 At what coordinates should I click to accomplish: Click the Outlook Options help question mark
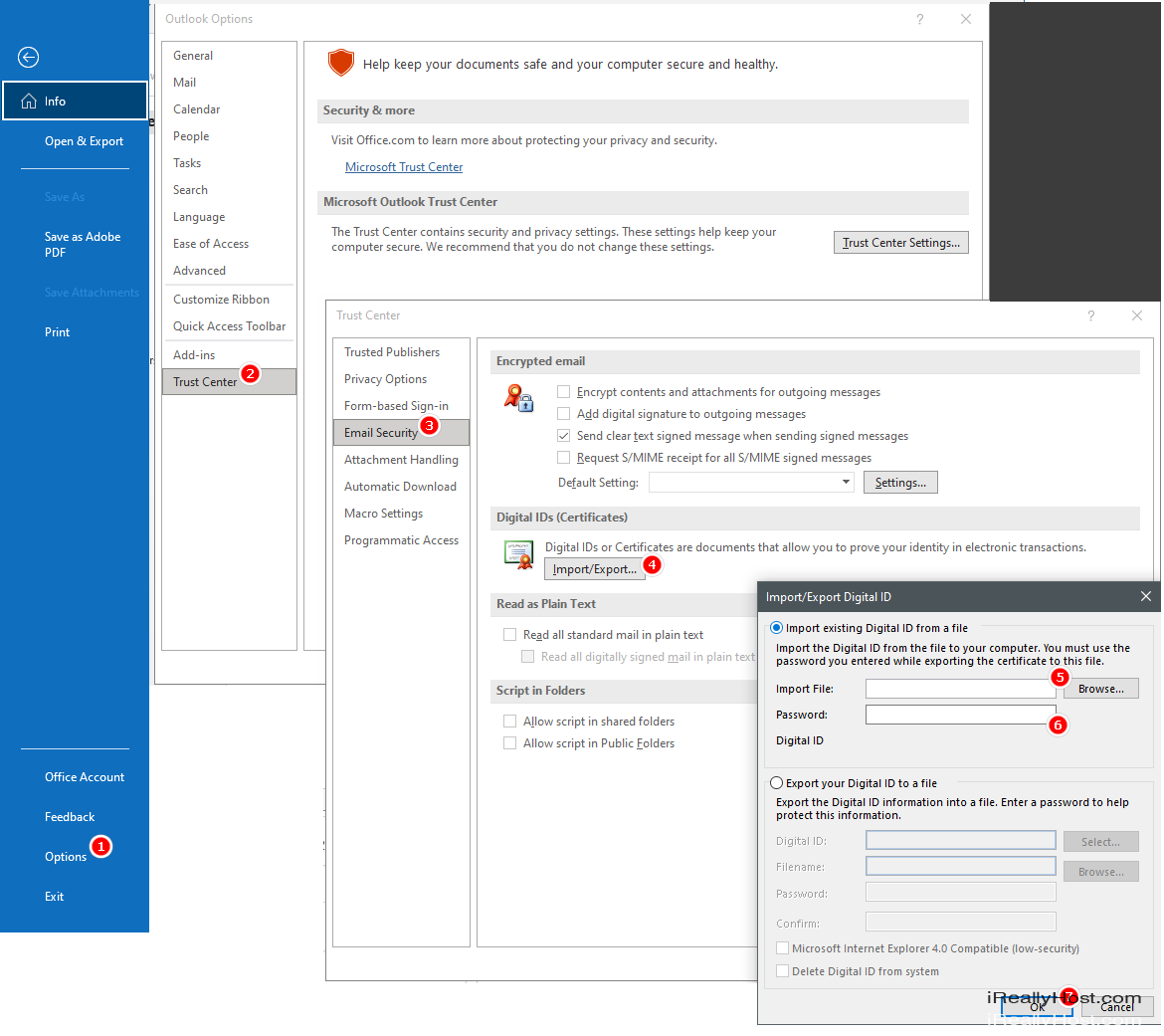(x=920, y=19)
